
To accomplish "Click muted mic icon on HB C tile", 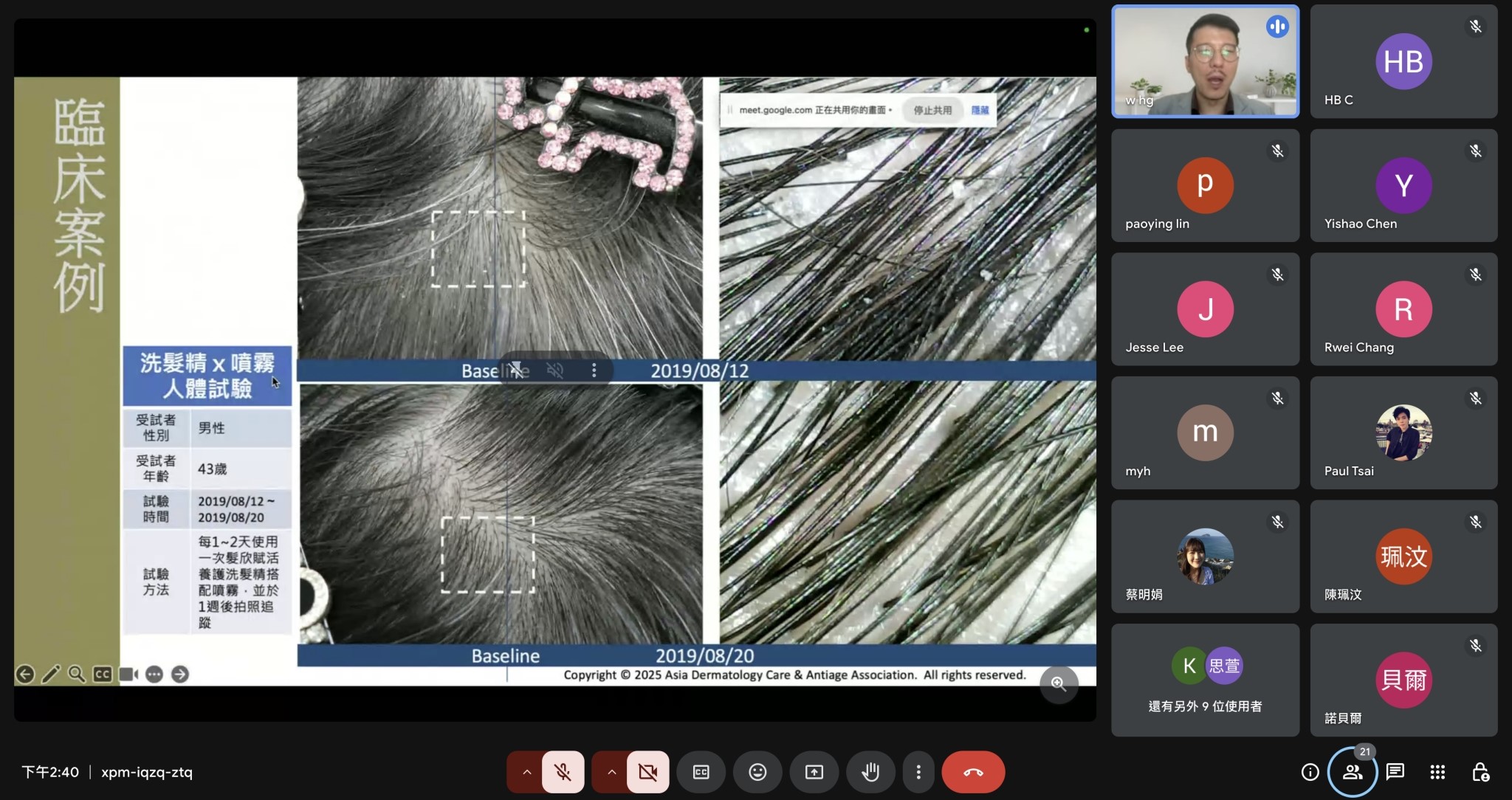I will (x=1475, y=27).
